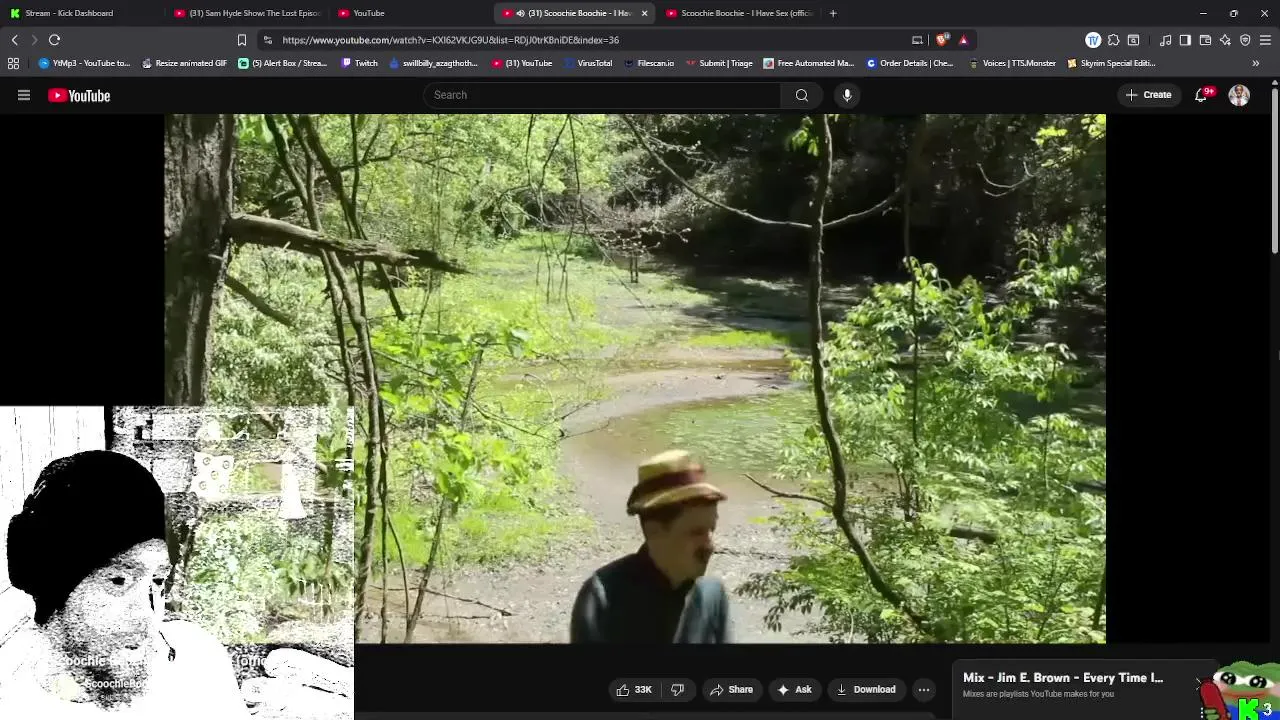Screen dimensions: 1280x720
Task: Switch to Stream - Kick Dashboard tab
Action: pyautogui.click(x=80, y=13)
